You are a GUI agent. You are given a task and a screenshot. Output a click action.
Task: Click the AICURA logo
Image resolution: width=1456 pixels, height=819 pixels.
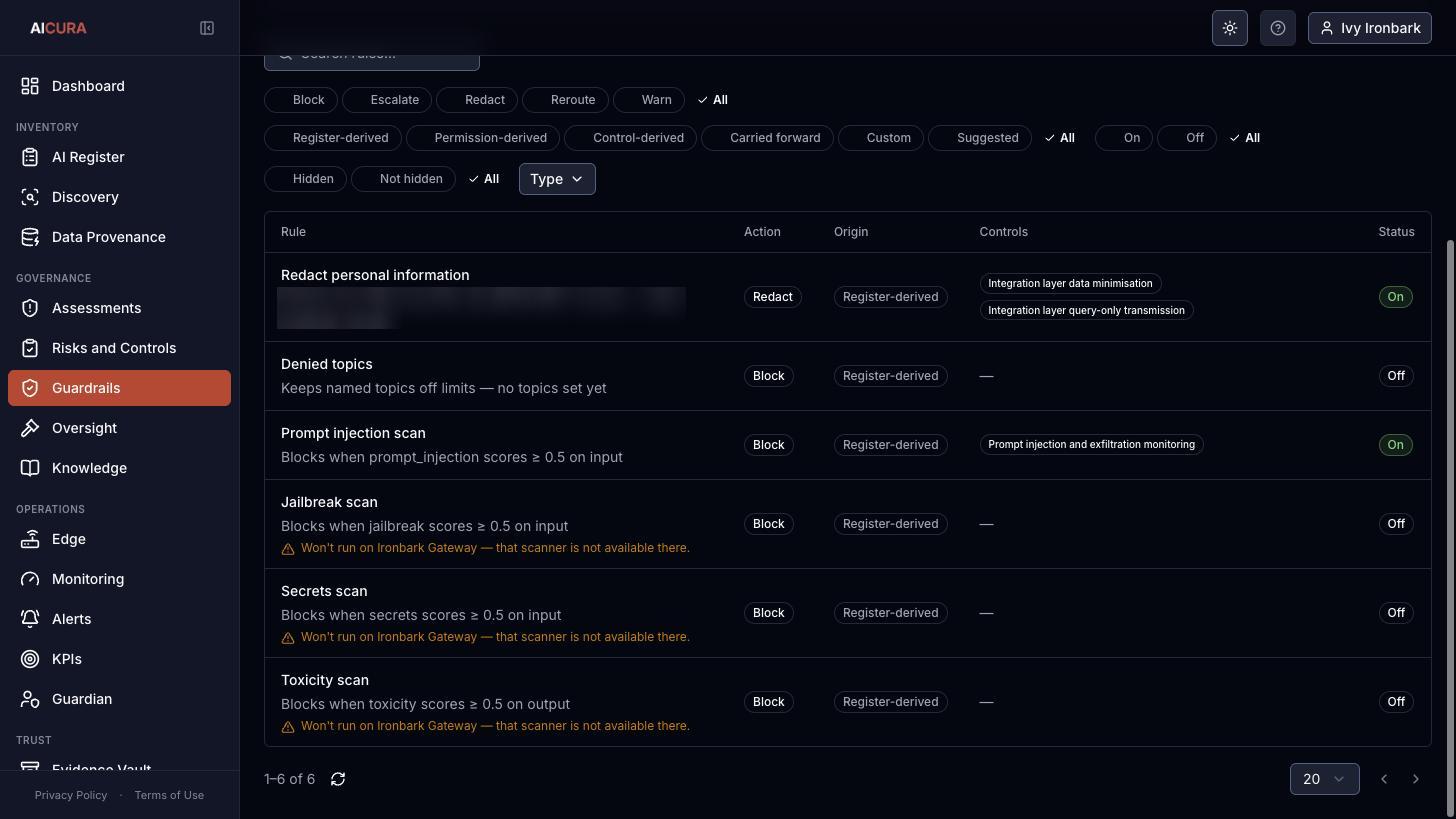point(58,28)
